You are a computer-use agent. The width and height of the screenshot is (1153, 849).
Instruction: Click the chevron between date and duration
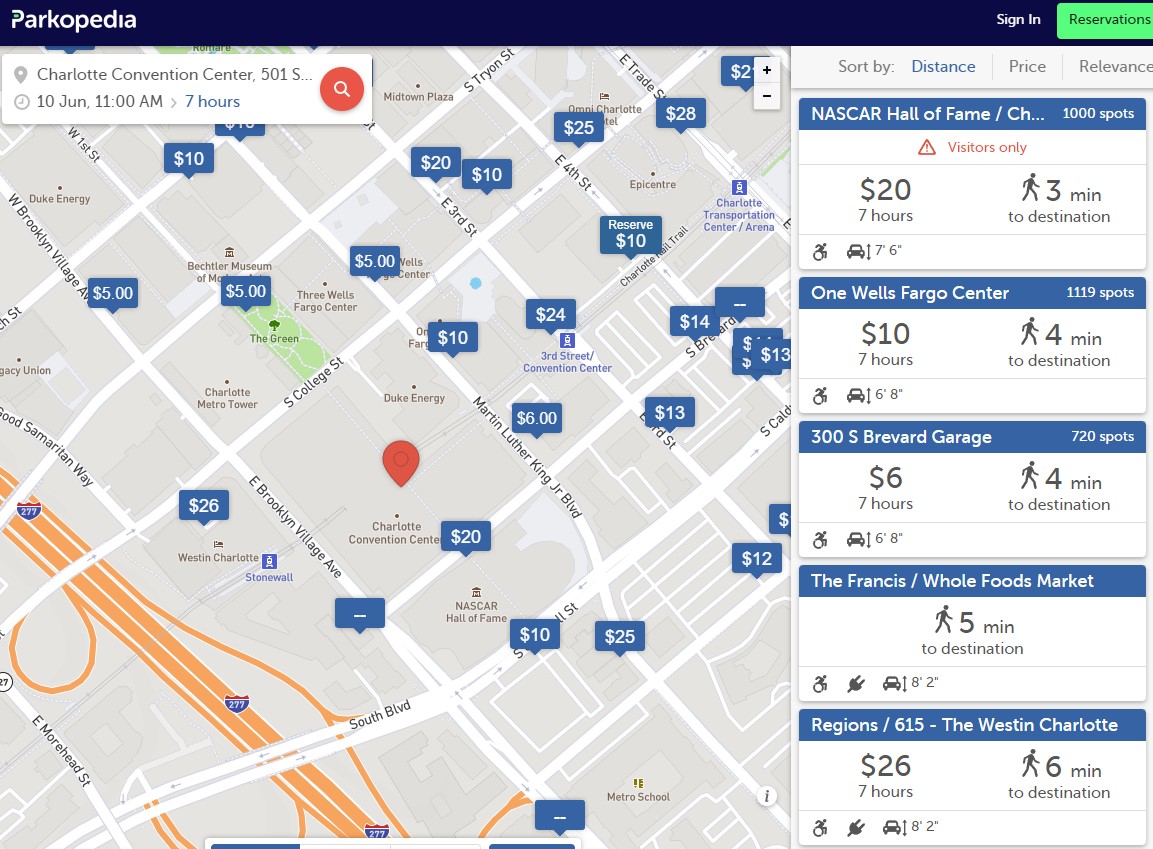coord(174,102)
